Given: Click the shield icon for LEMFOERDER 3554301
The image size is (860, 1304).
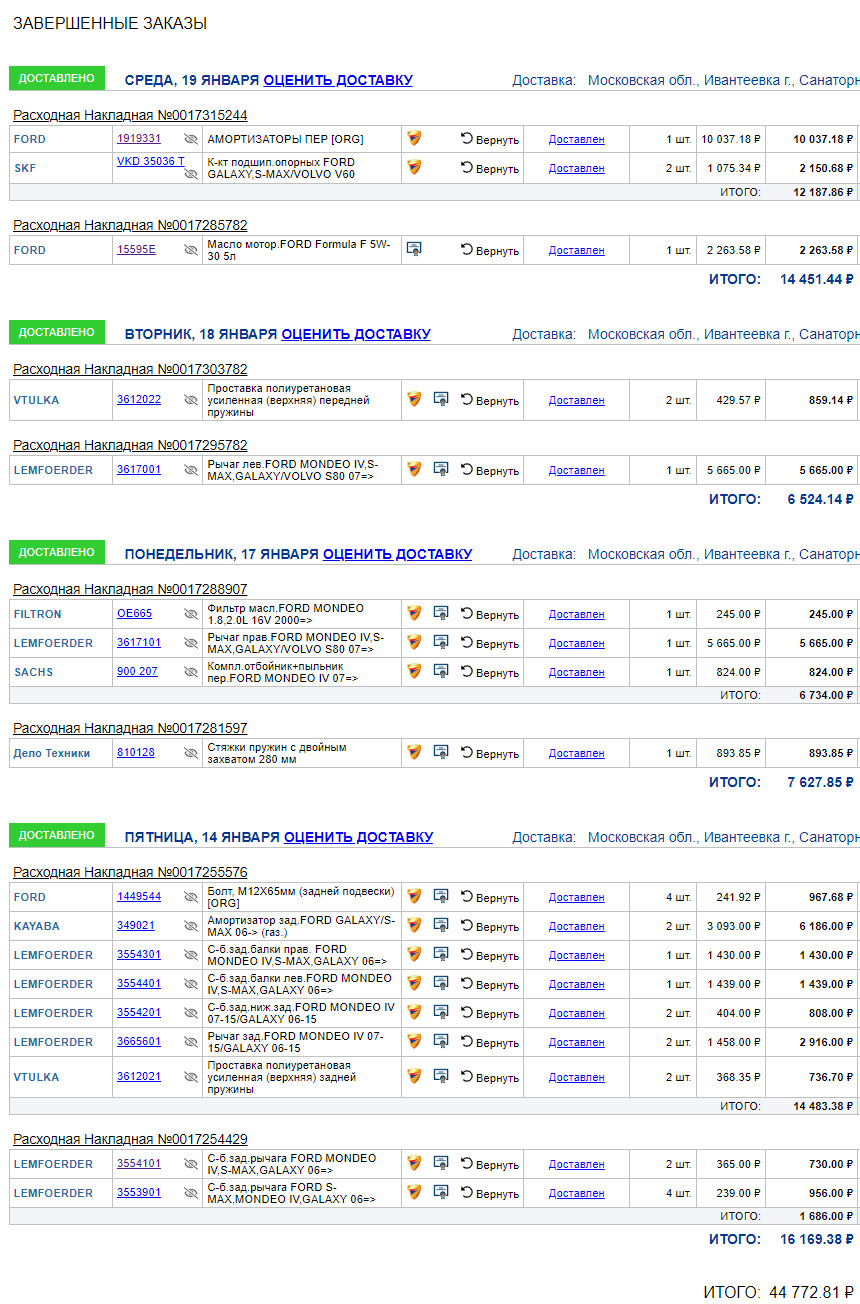Looking at the screenshot, I should [x=414, y=954].
